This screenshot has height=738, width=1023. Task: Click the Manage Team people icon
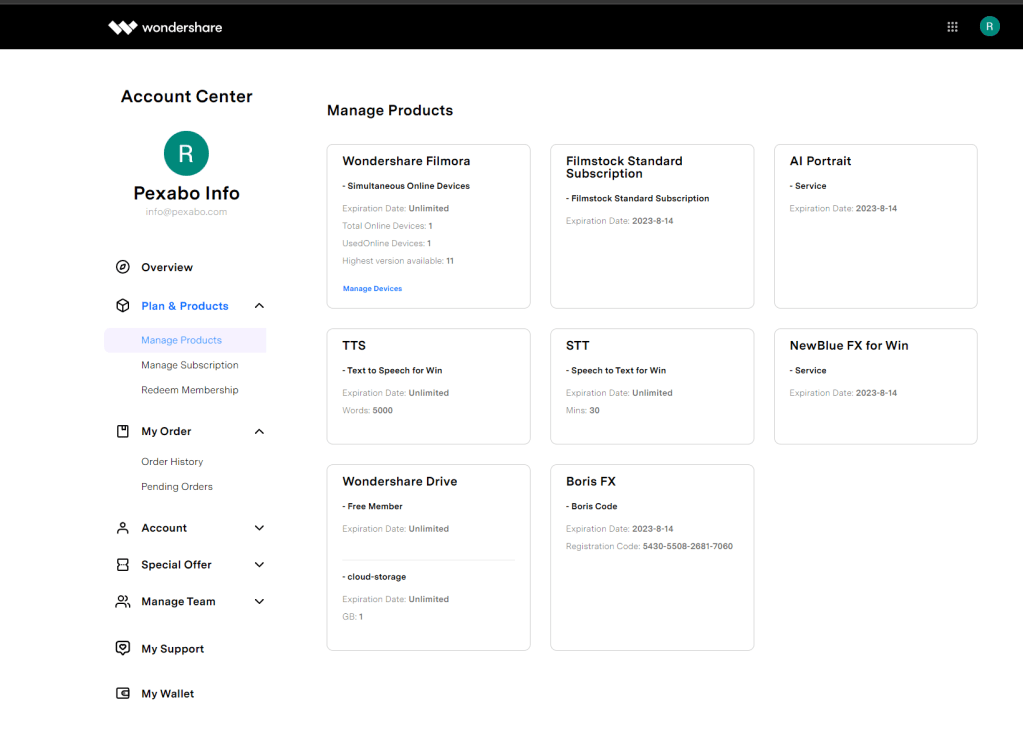click(123, 602)
